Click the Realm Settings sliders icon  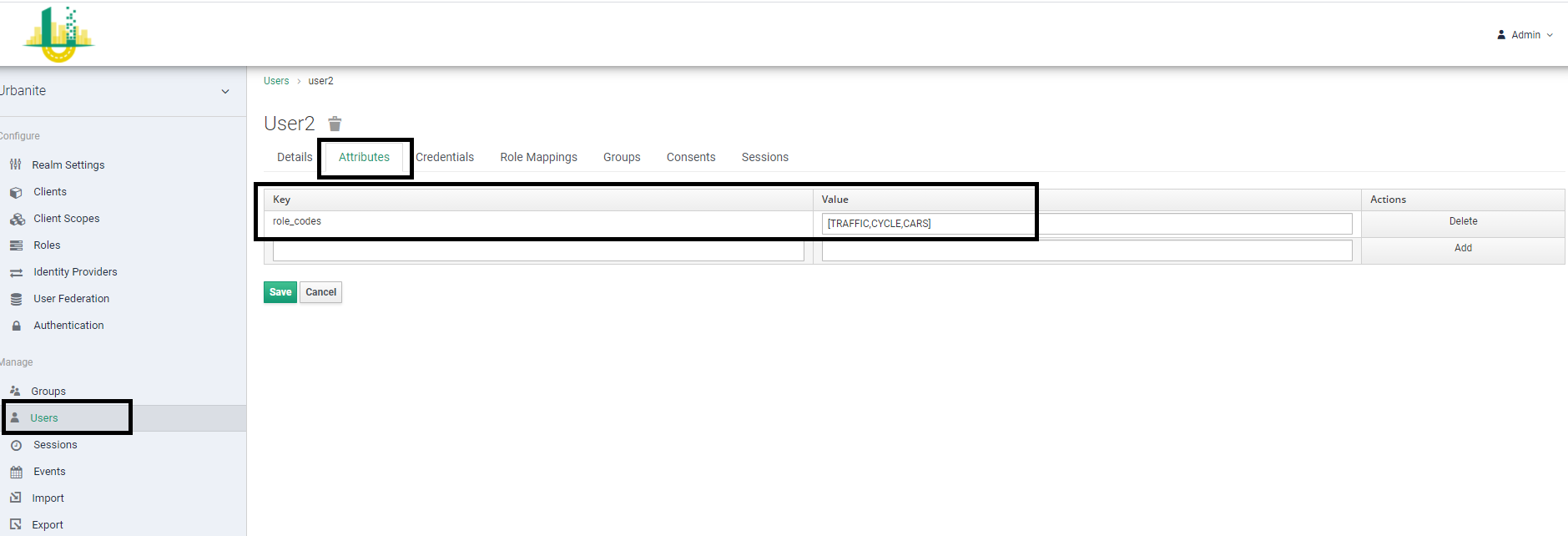[16, 164]
